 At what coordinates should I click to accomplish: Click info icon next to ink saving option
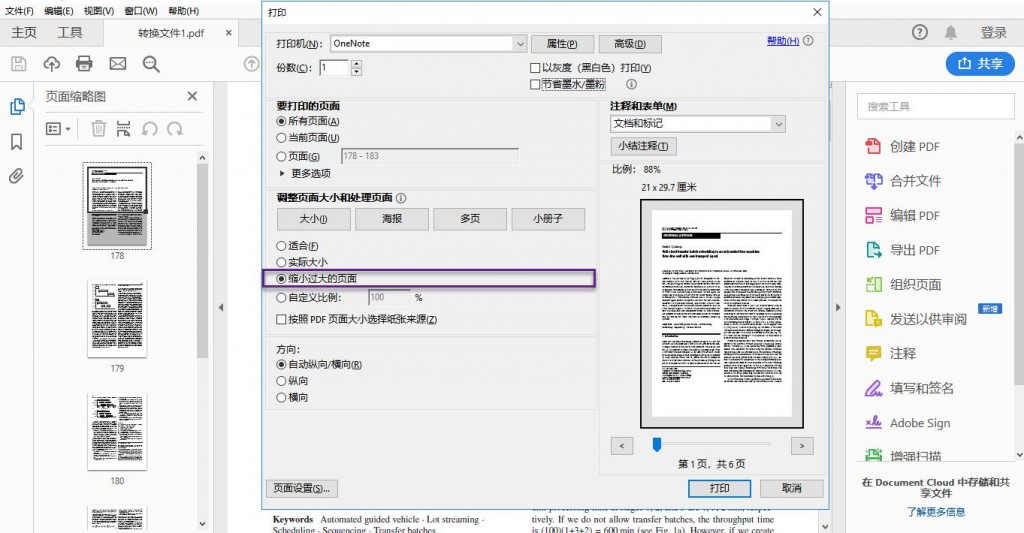tap(631, 84)
